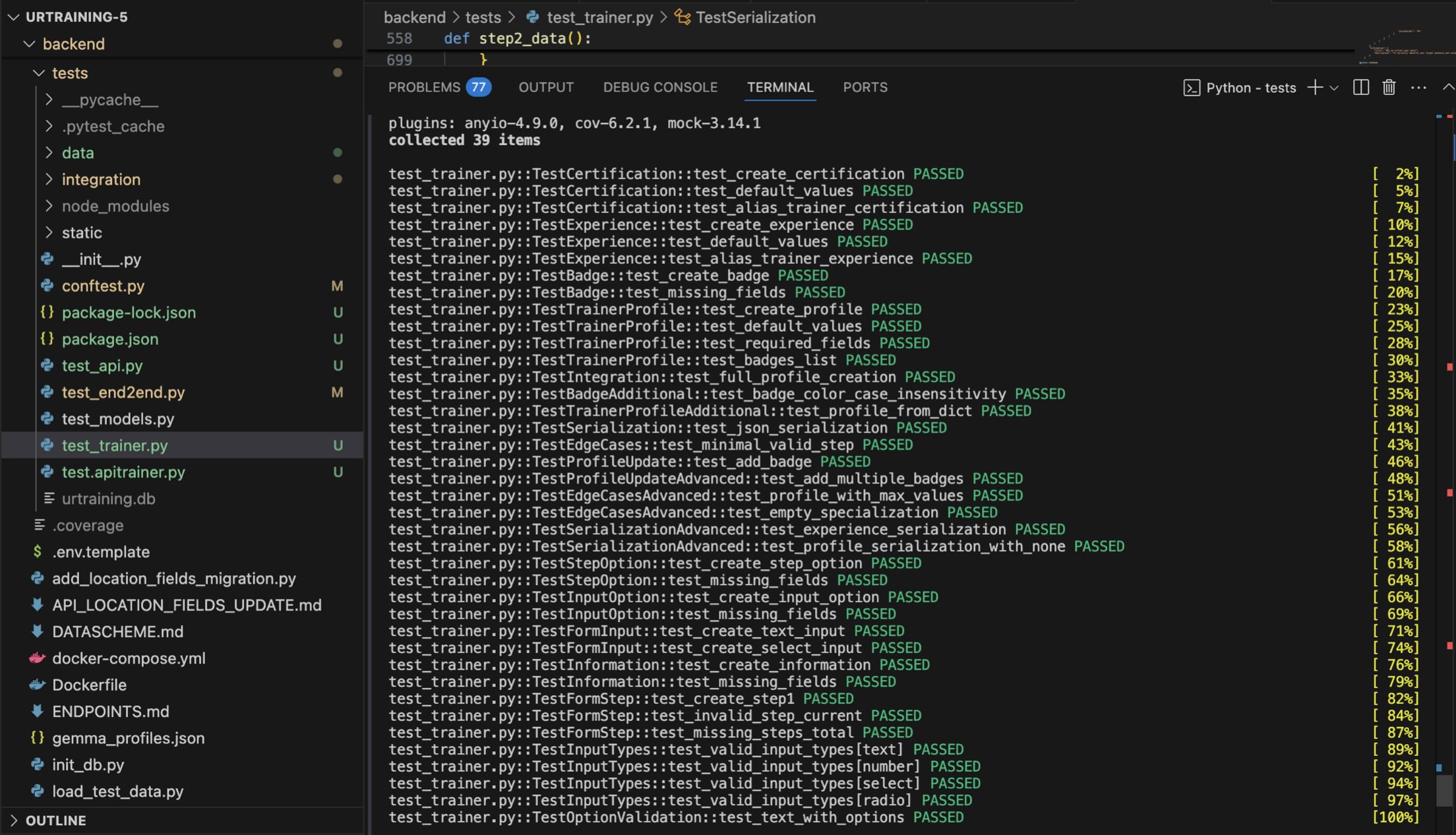
Task: Click the maximize panel chevron icon
Action: pos(1447,88)
